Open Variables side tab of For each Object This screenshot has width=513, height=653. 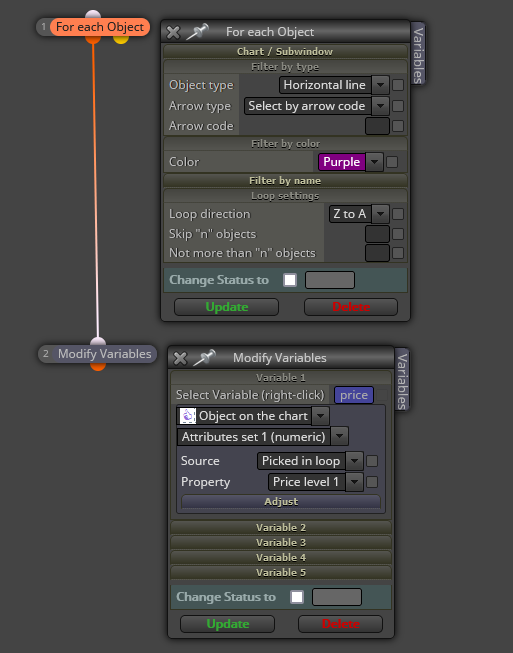click(418, 54)
